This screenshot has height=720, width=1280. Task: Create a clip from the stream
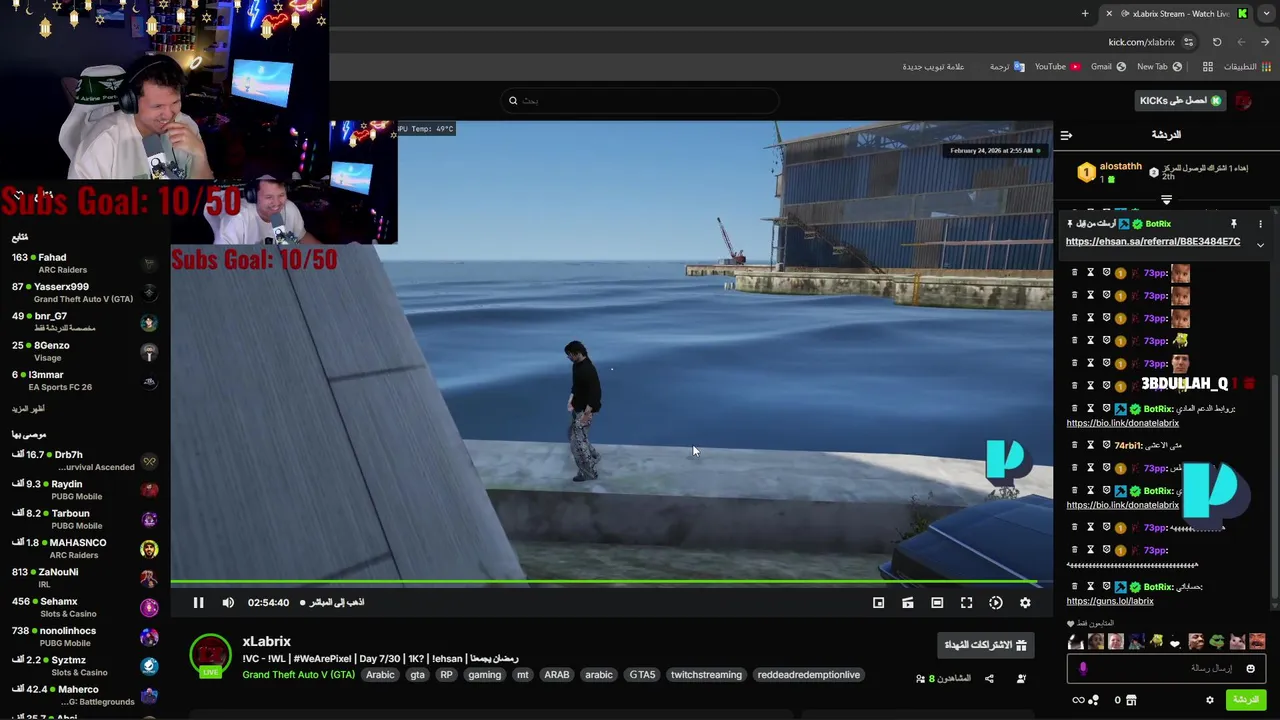tap(907, 602)
